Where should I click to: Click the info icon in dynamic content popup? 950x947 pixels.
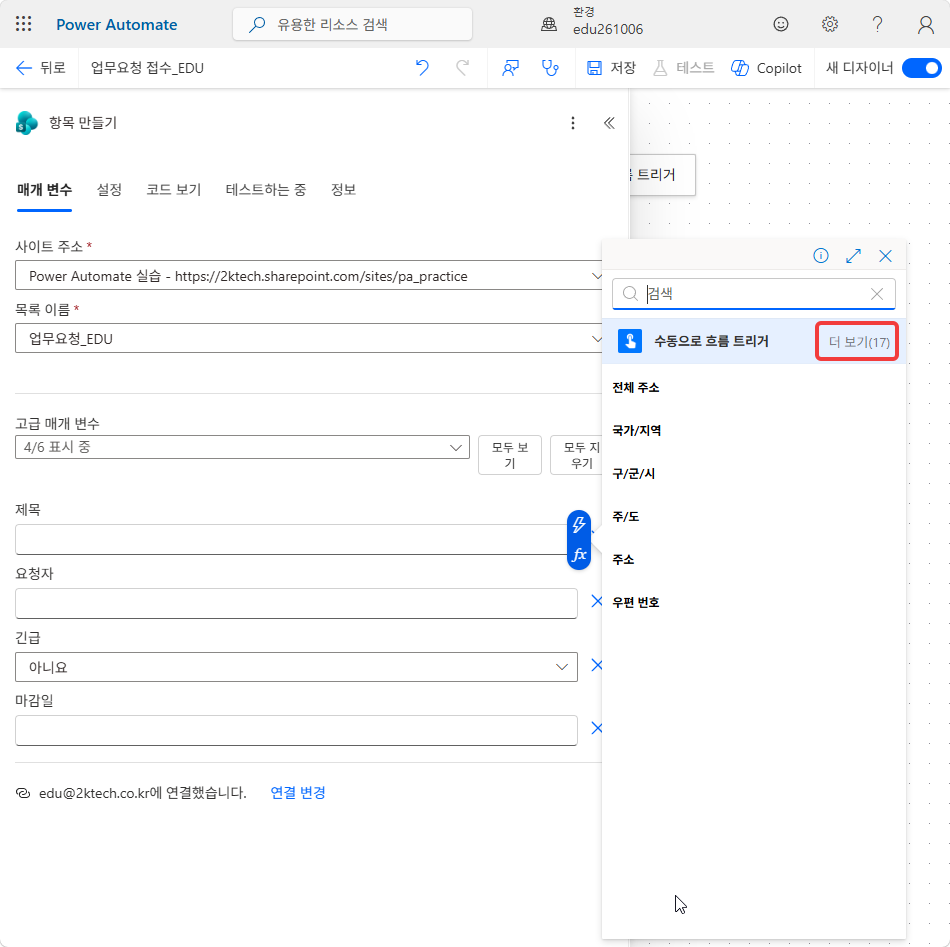[820, 256]
